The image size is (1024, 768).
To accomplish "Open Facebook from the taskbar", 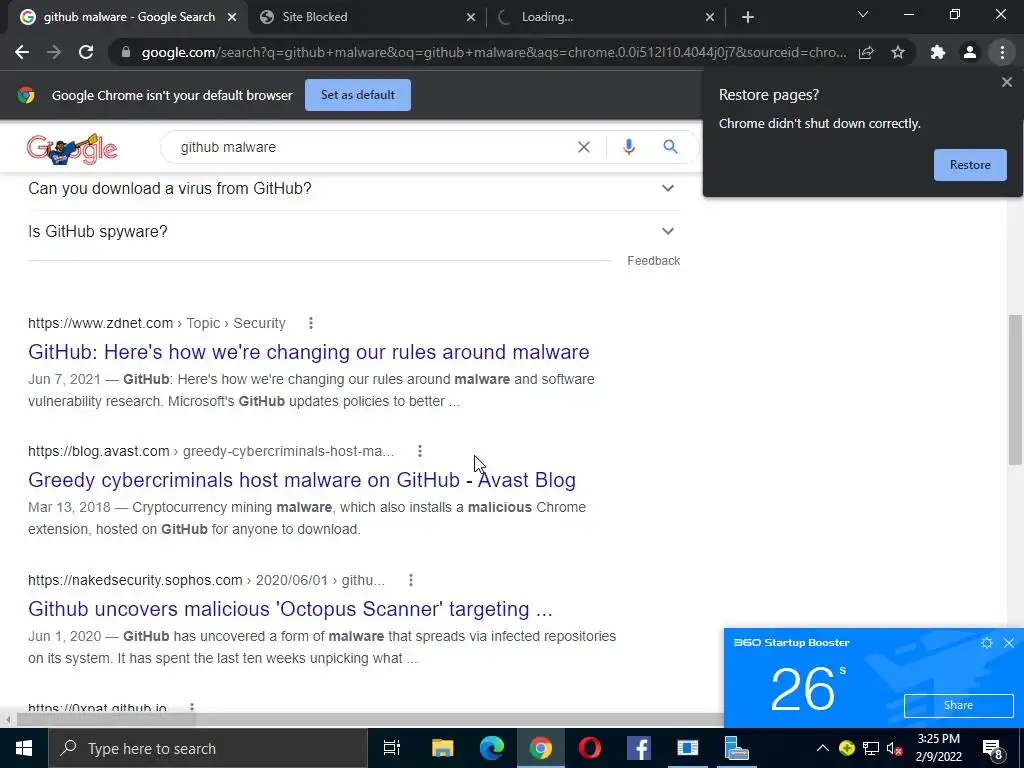I will tap(639, 748).
